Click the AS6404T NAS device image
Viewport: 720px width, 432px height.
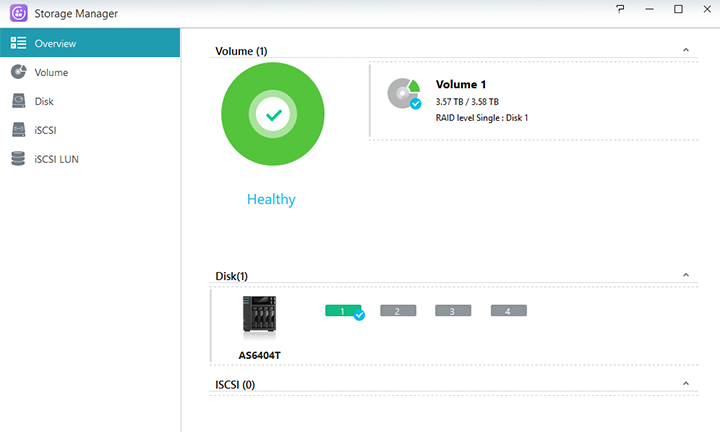click(x=259, y=317)
